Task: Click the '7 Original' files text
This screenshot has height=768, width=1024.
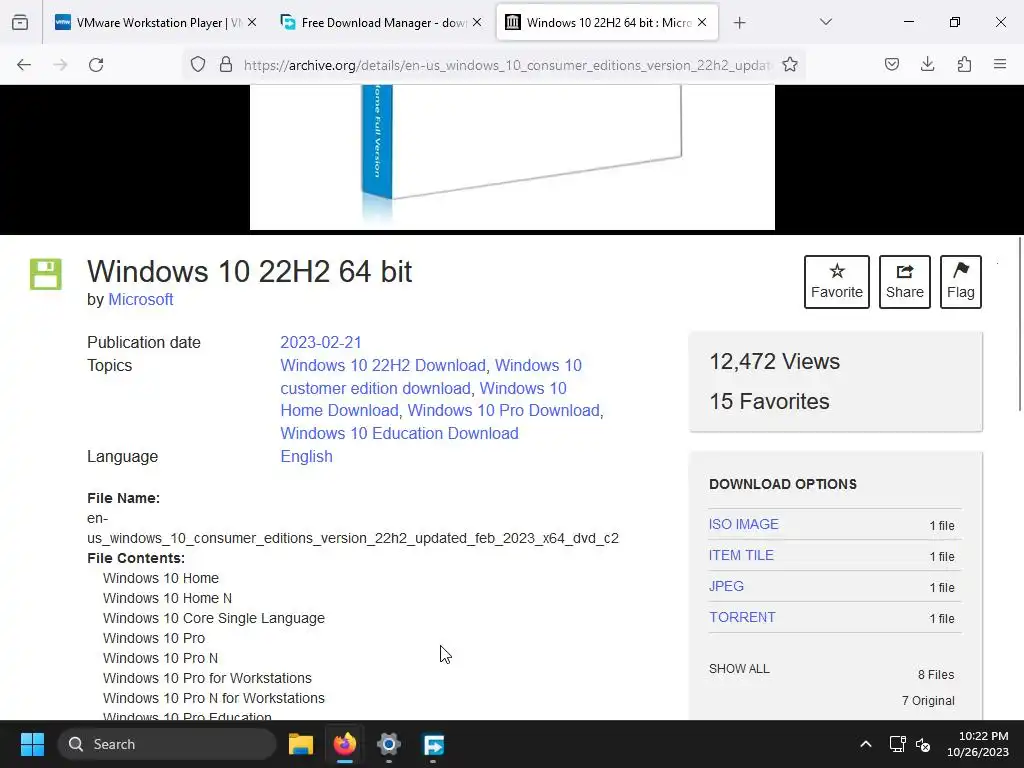Action: click(928, 701)
